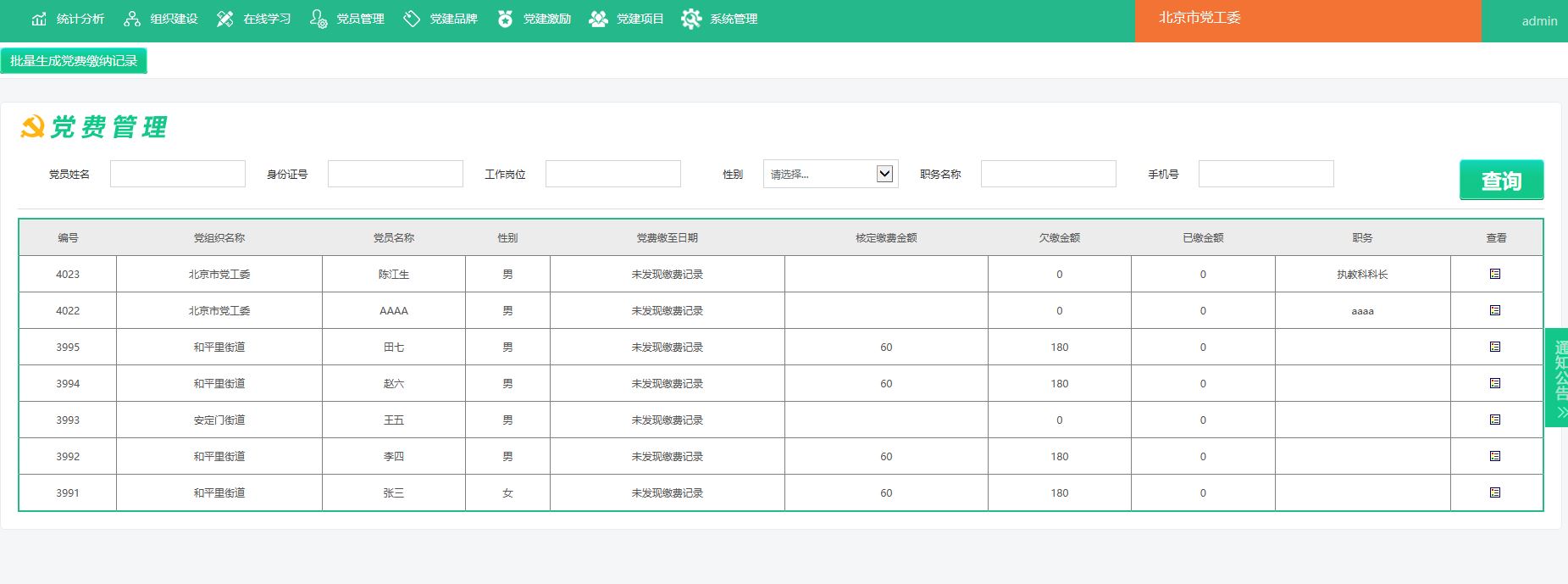The height and width of the screenshot is (584, 1568).
Task: Open the 系统管理 menu
Action: tap(719, 19)
